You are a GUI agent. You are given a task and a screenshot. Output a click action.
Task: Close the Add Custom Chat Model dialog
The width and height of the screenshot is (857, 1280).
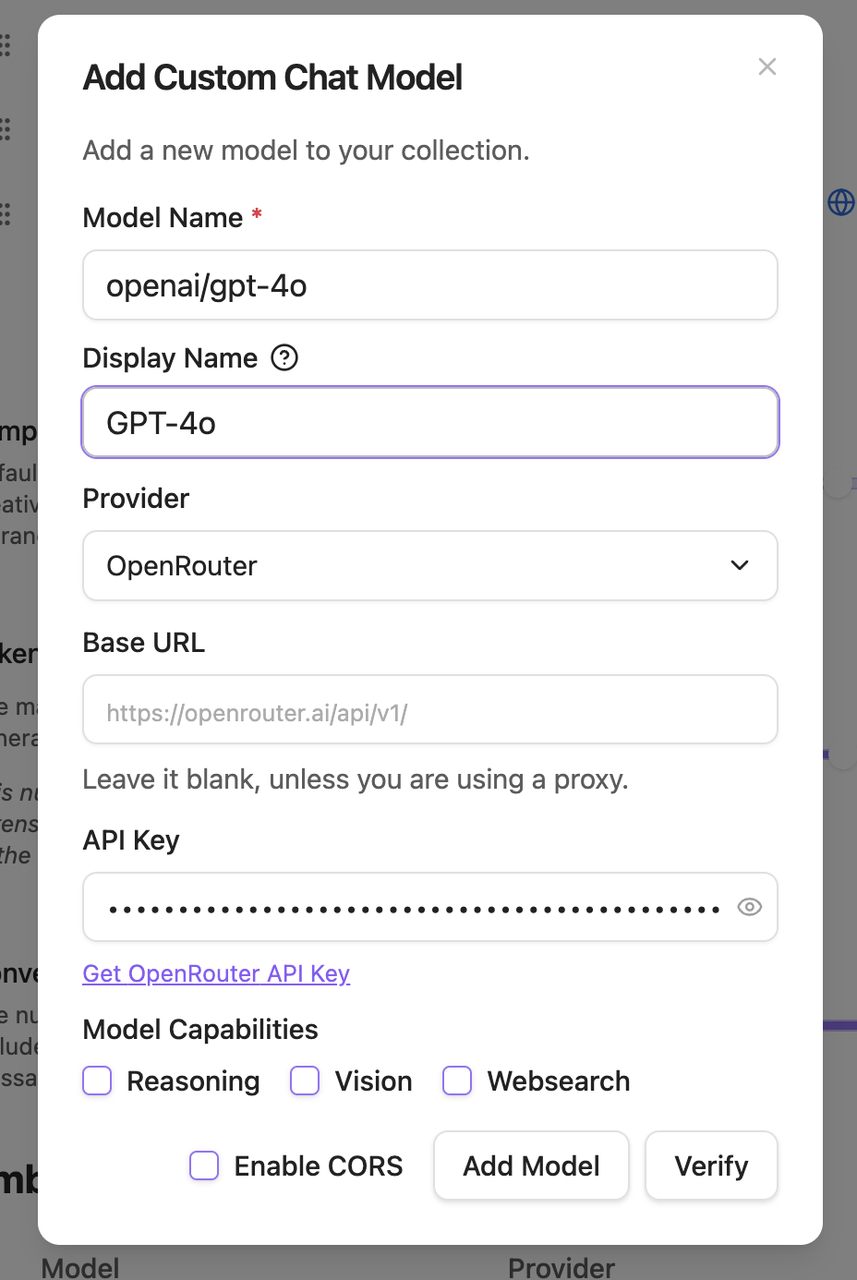[767, 67]
